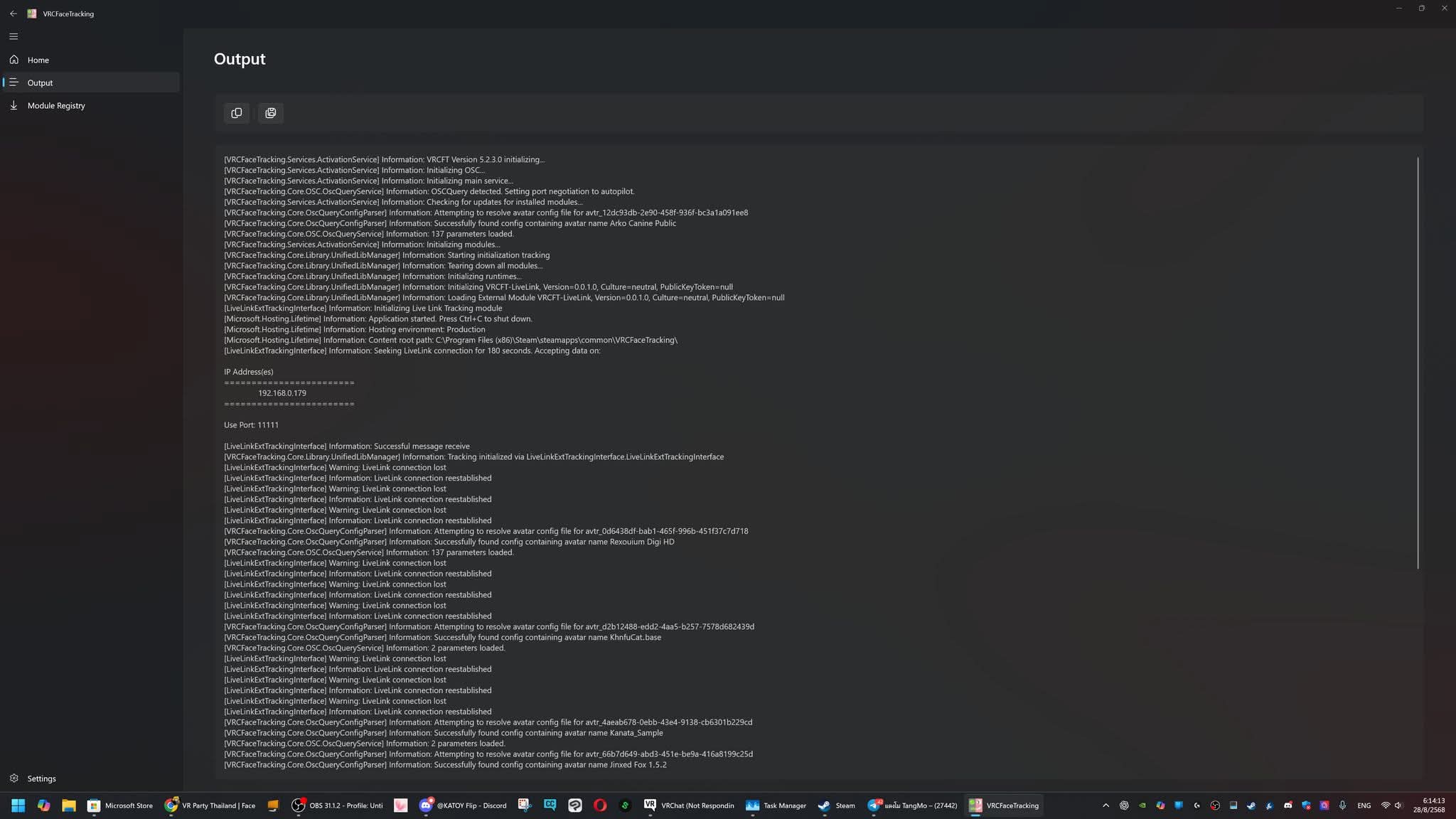Click the output log vertical scrollbar
Screen dimensions: 1456x819
(x=1418, y=363)
